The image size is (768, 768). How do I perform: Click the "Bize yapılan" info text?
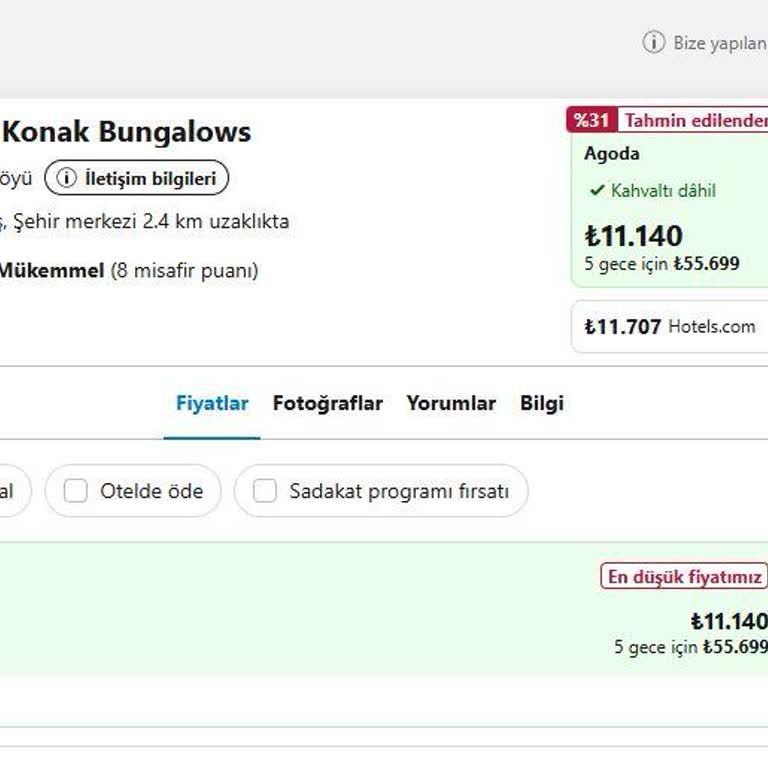(719, 43)
